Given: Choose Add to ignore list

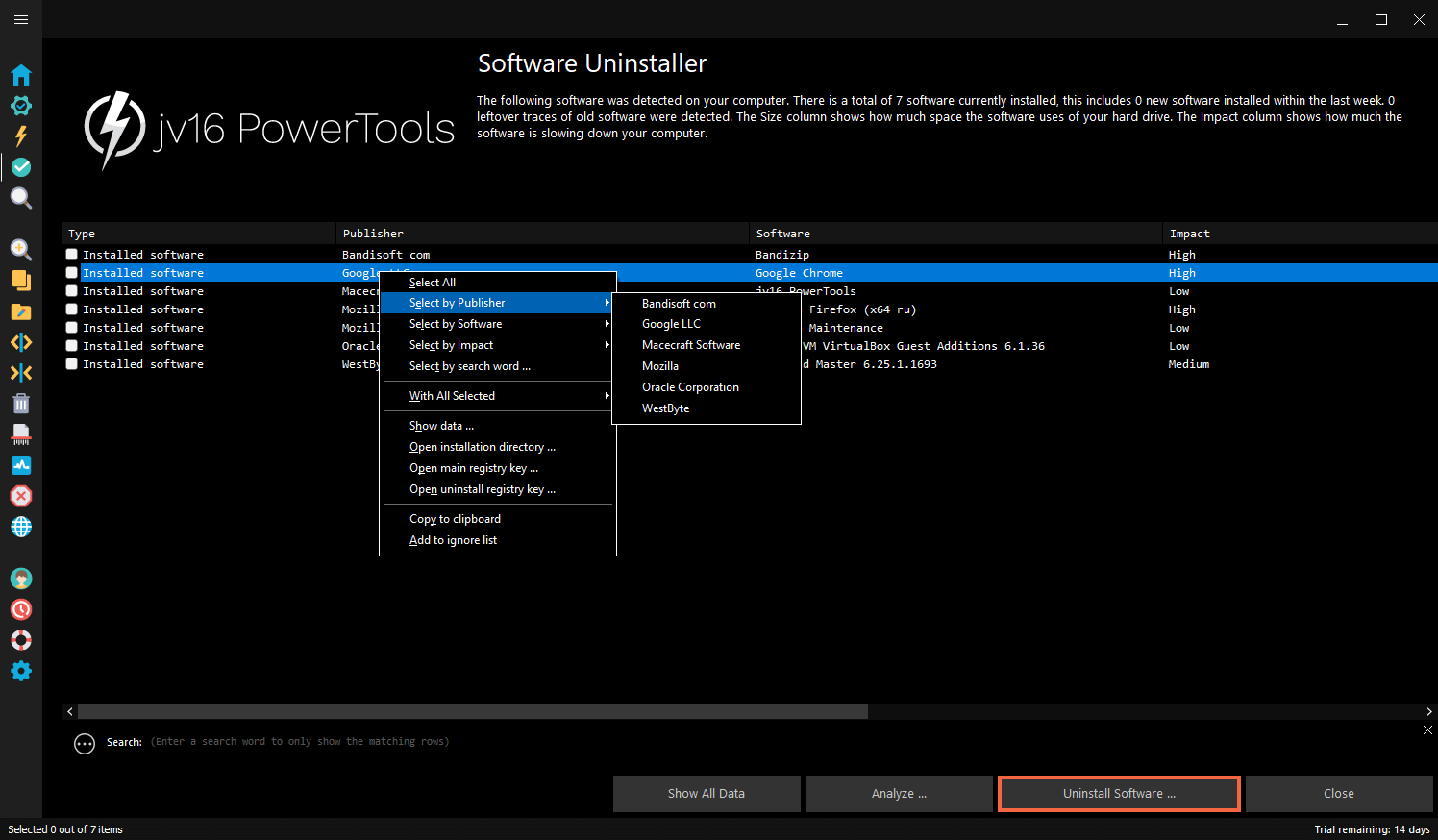Looking at the screenshot, I should [x=497, y=540].
